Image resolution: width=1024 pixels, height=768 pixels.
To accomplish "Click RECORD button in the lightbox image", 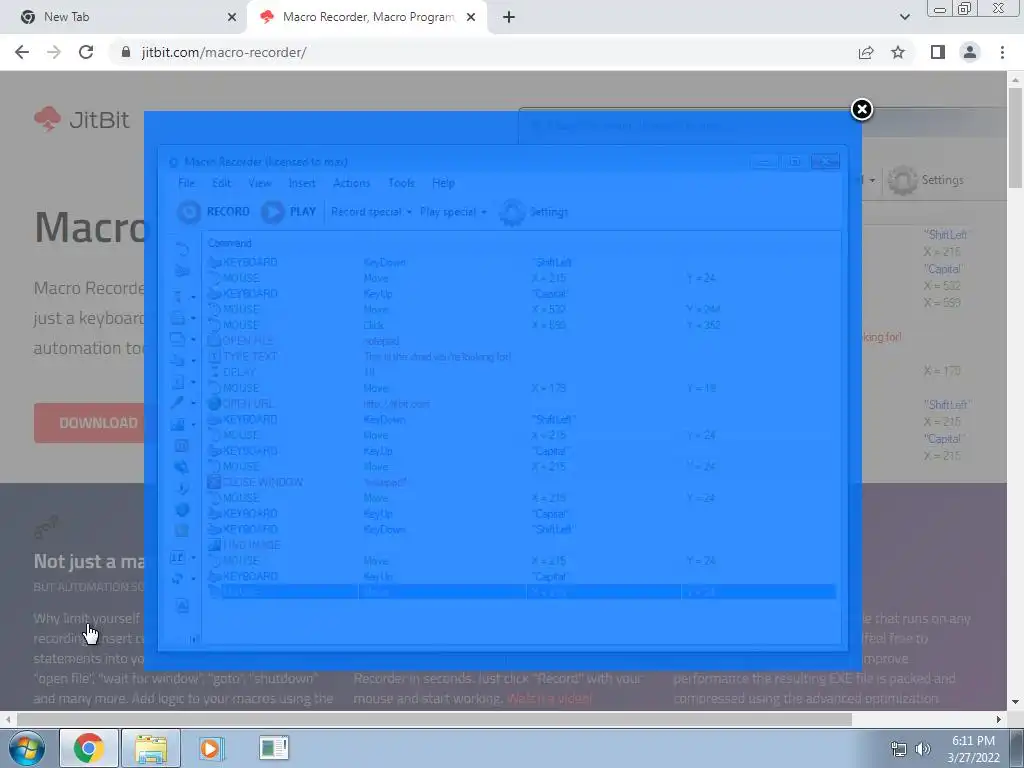I will (214, 212).
